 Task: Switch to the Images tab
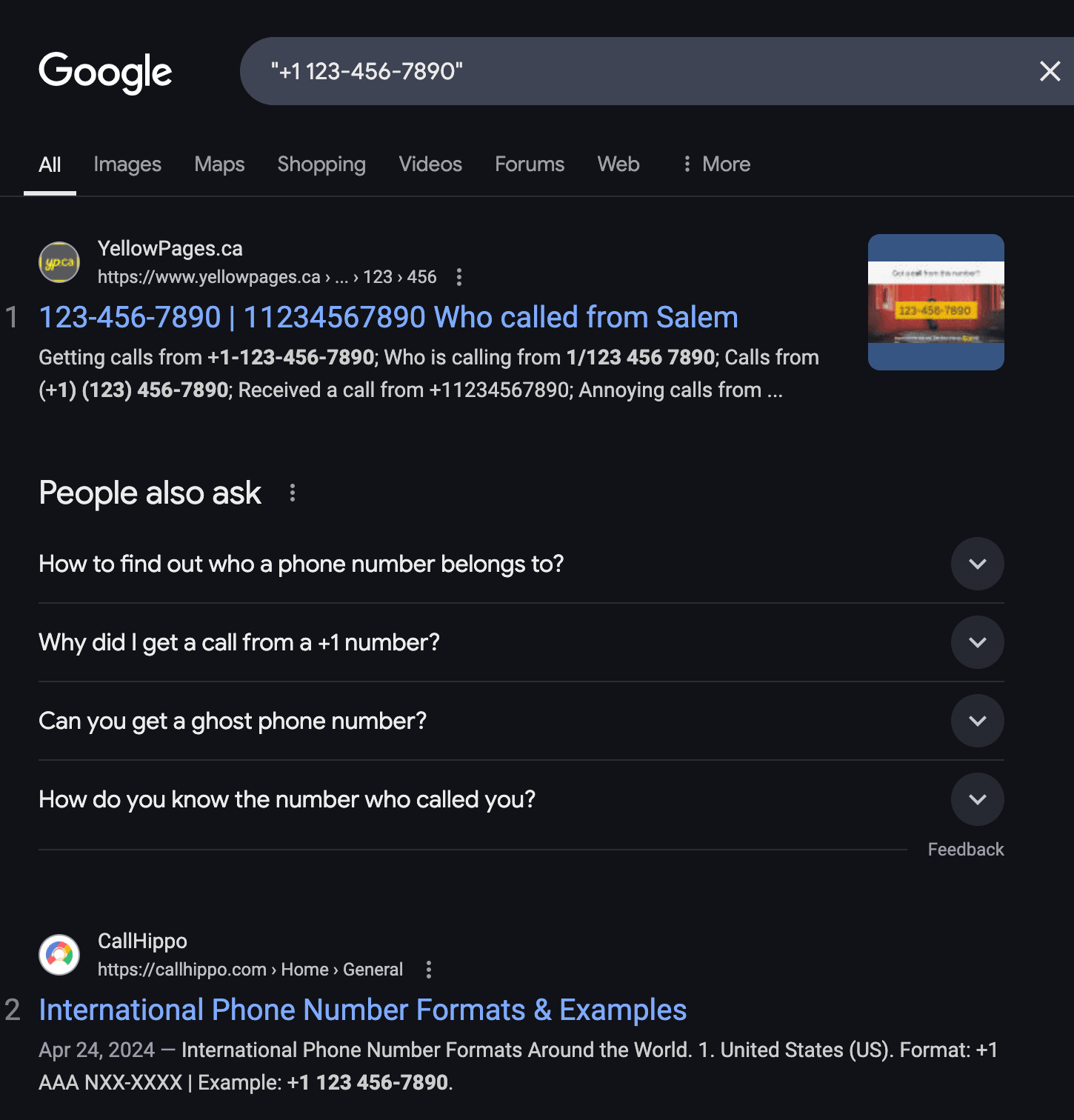point(127,164)
